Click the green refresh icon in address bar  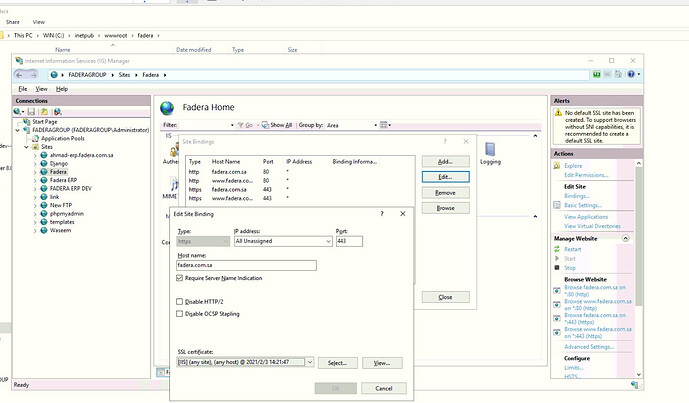tap(597, 74)
